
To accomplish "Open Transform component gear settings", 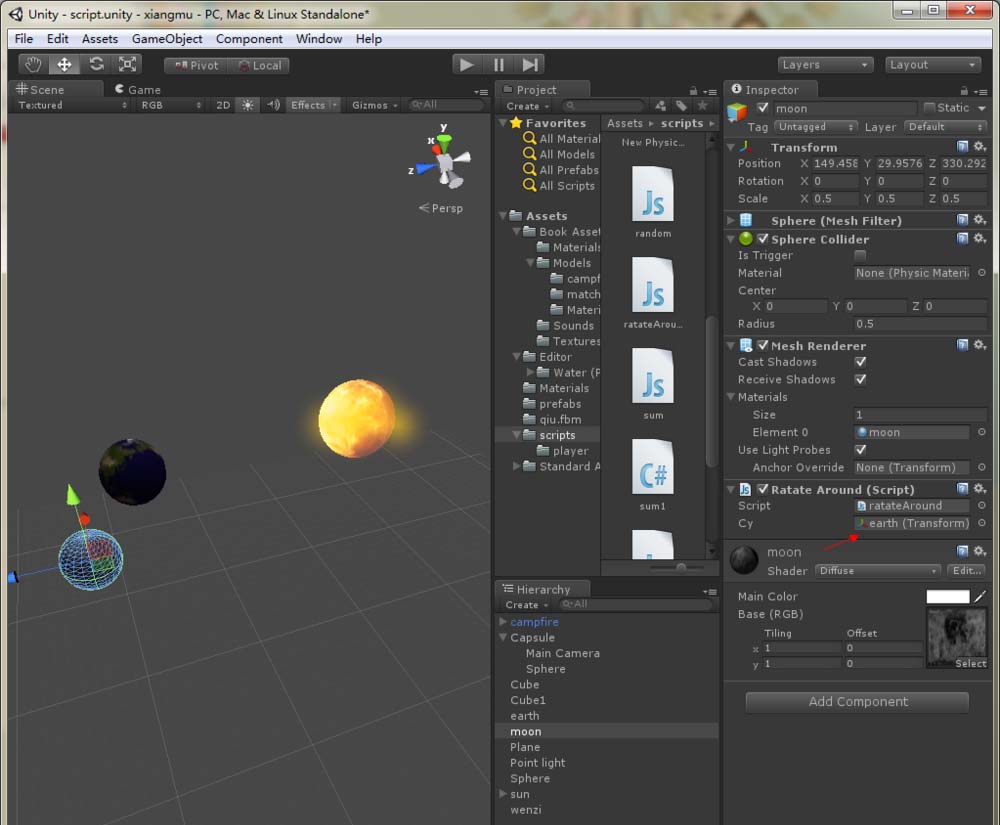I will pyautogui.click(x=980, y=147).
